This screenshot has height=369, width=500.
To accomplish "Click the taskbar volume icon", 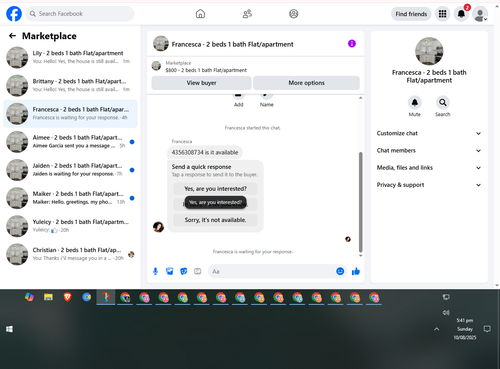I will [x=446, y=313].
